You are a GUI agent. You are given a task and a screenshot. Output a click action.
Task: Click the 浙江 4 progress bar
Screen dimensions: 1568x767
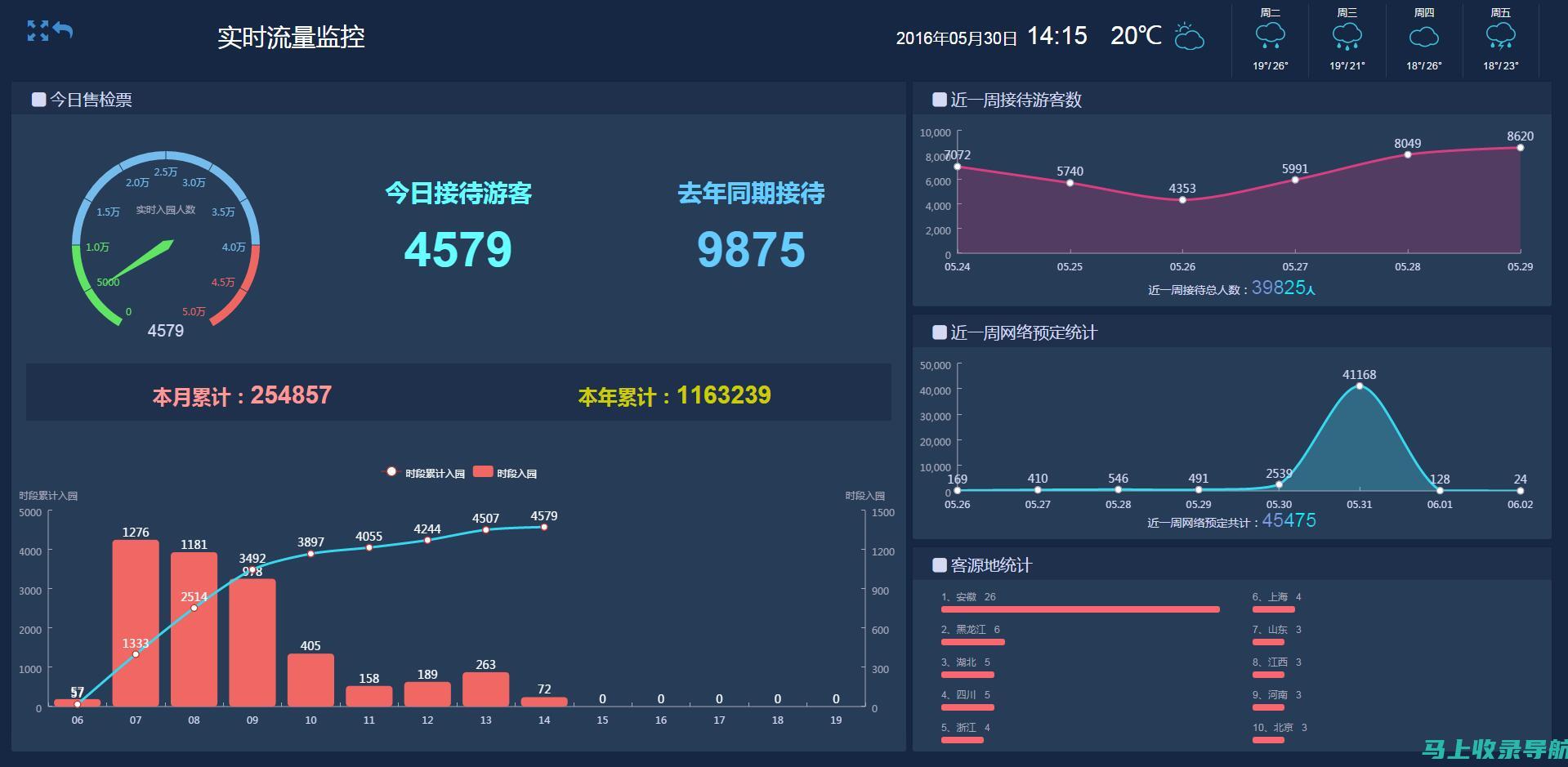[963, 740]
